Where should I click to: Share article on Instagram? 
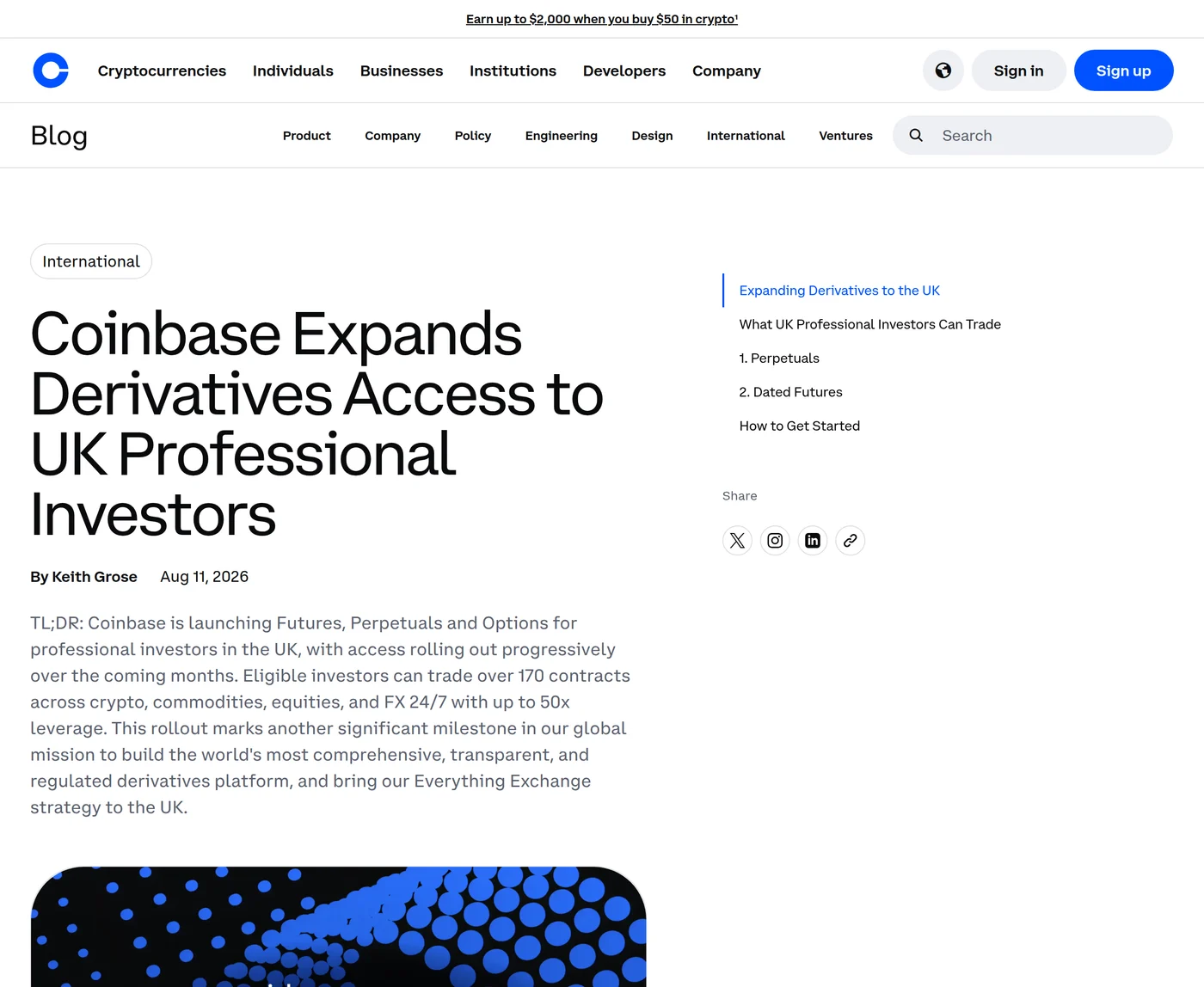(775, 541)
